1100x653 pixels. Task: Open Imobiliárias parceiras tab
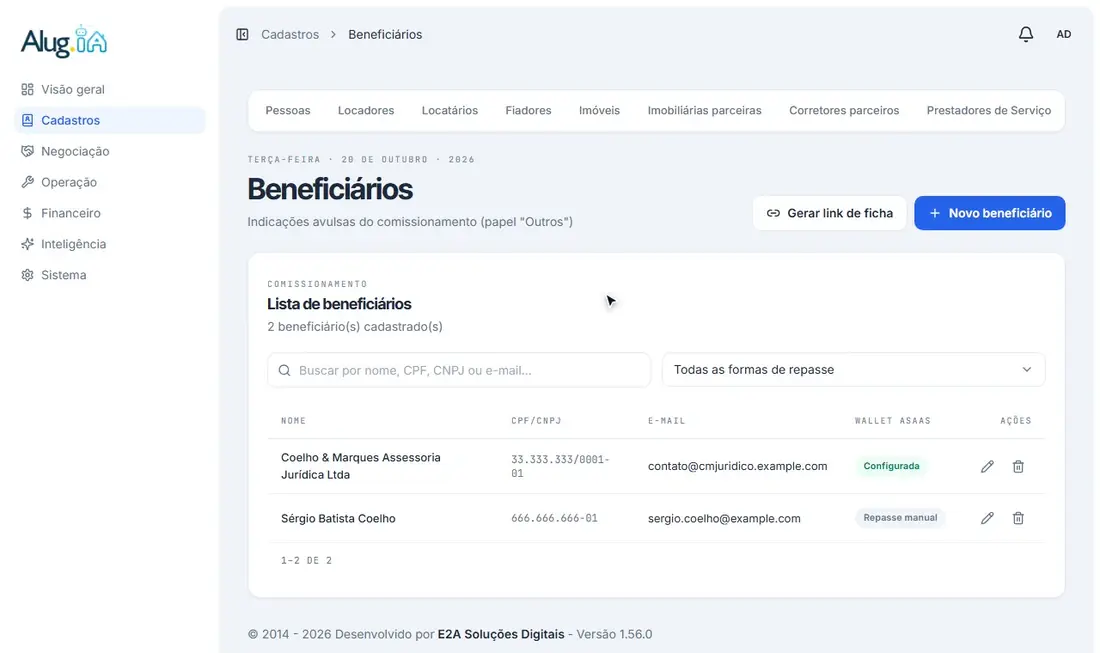[x=704, y=110]
